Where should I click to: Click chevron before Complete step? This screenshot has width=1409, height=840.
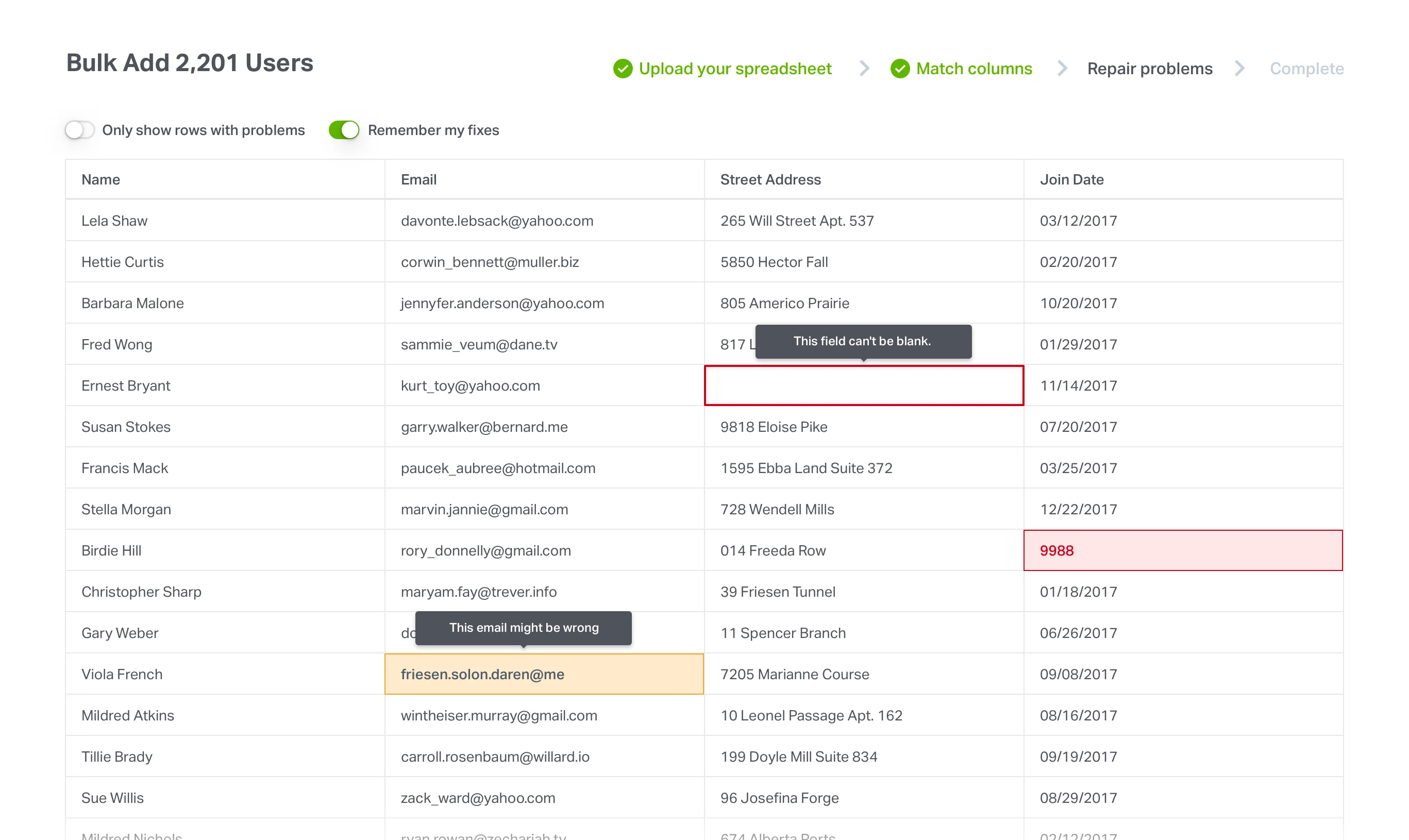(x=1240, y=69)
